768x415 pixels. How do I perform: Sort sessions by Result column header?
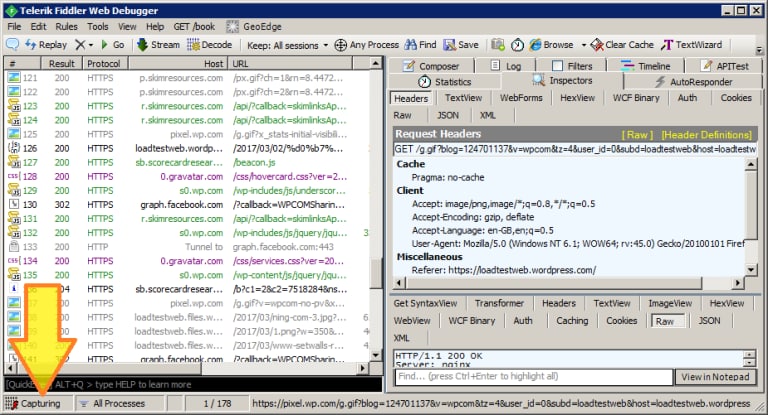[61, 64]
